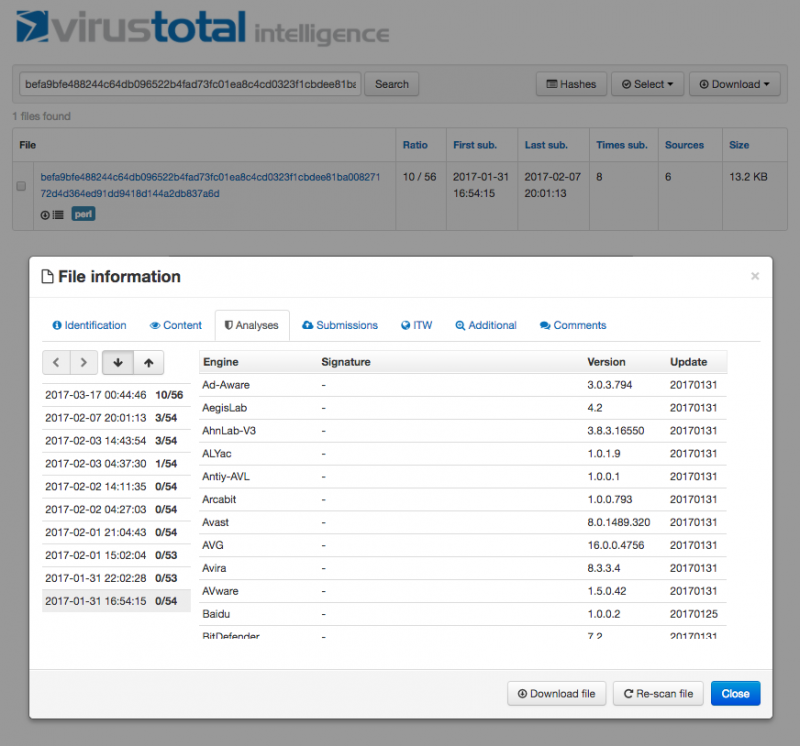The width and height of the screenshot is (800, 746).
Task: Open the Submissions tab
Action: click(340, 325)
